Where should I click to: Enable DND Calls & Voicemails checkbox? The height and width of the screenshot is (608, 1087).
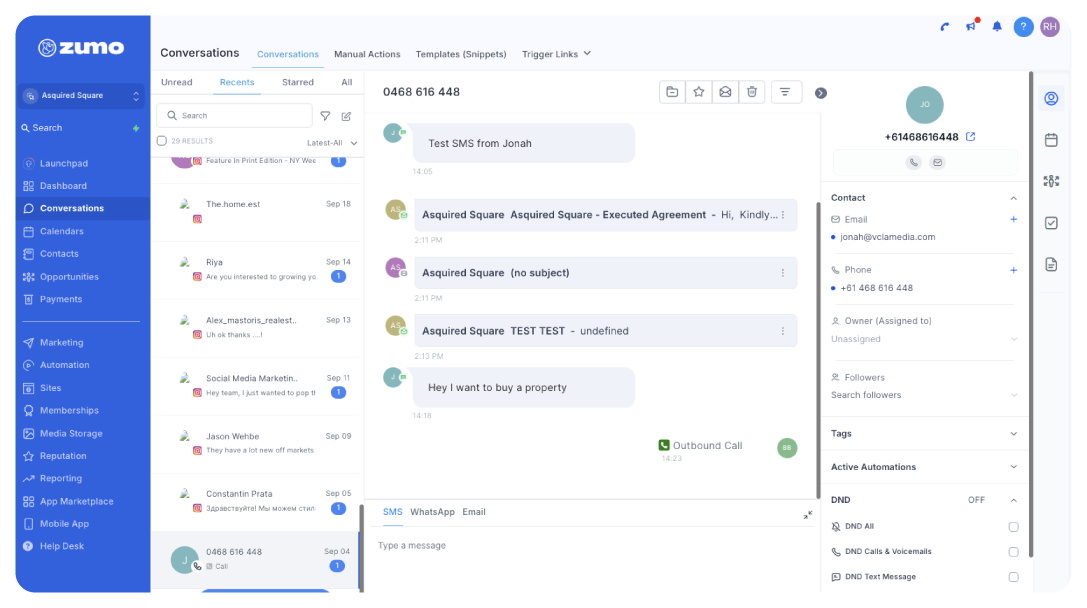(1014, 552)
